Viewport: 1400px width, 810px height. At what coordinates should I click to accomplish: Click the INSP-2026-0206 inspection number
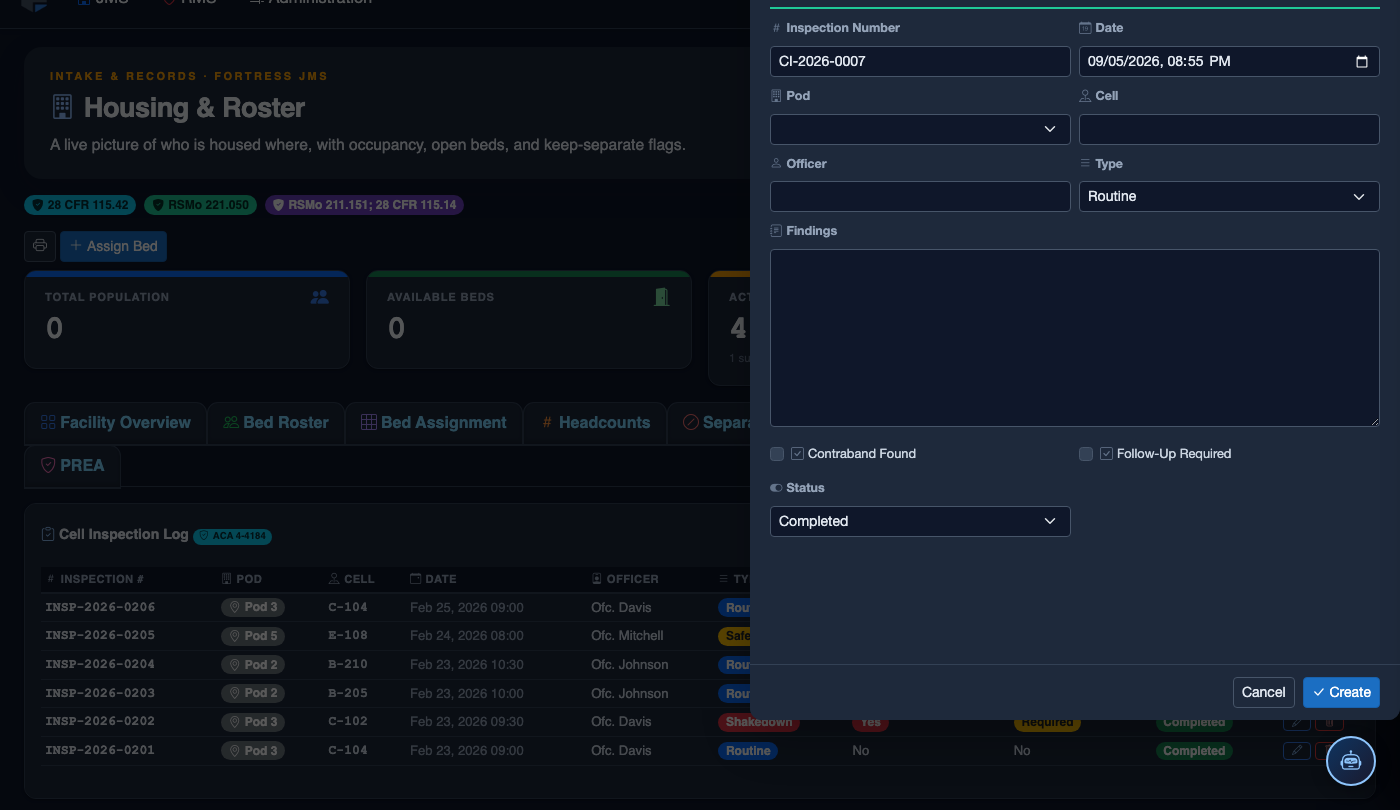[100, 607]
